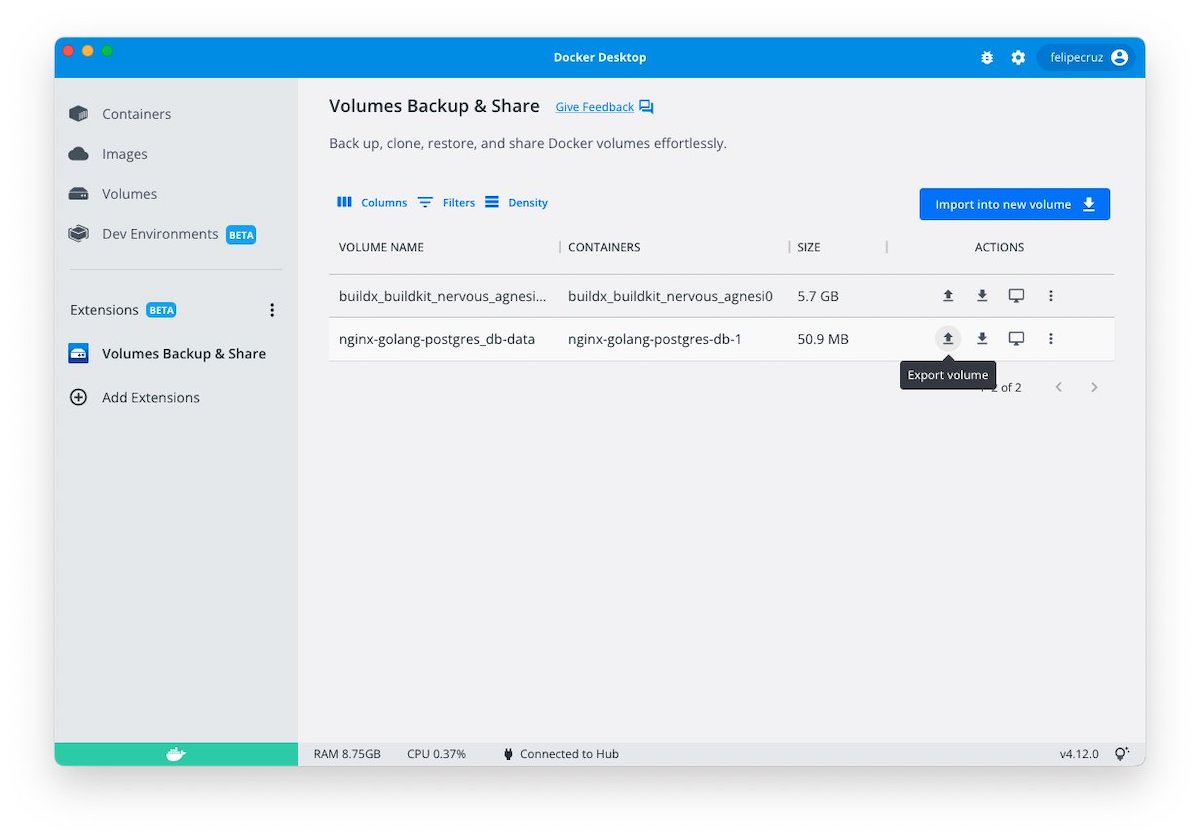Select Volumes Backup & Share extension
Viewport: 1200px width, 838px height.
click(x=183, y=353)
